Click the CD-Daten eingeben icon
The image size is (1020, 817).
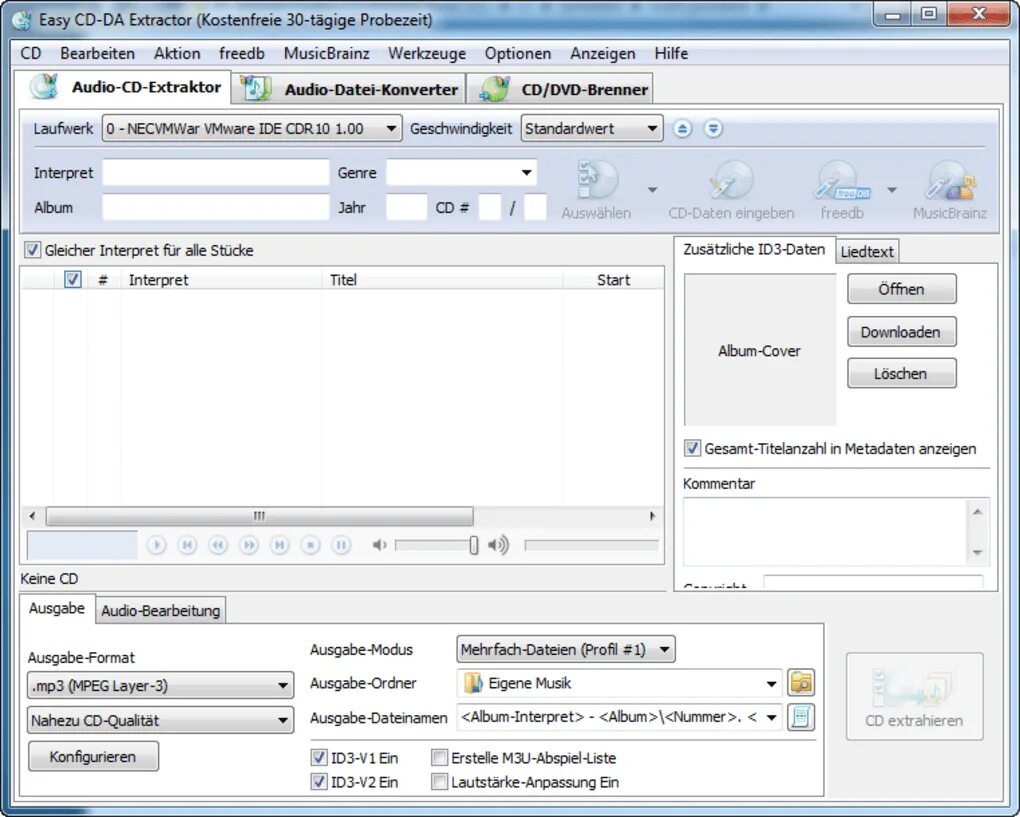(x=731, y=180)
